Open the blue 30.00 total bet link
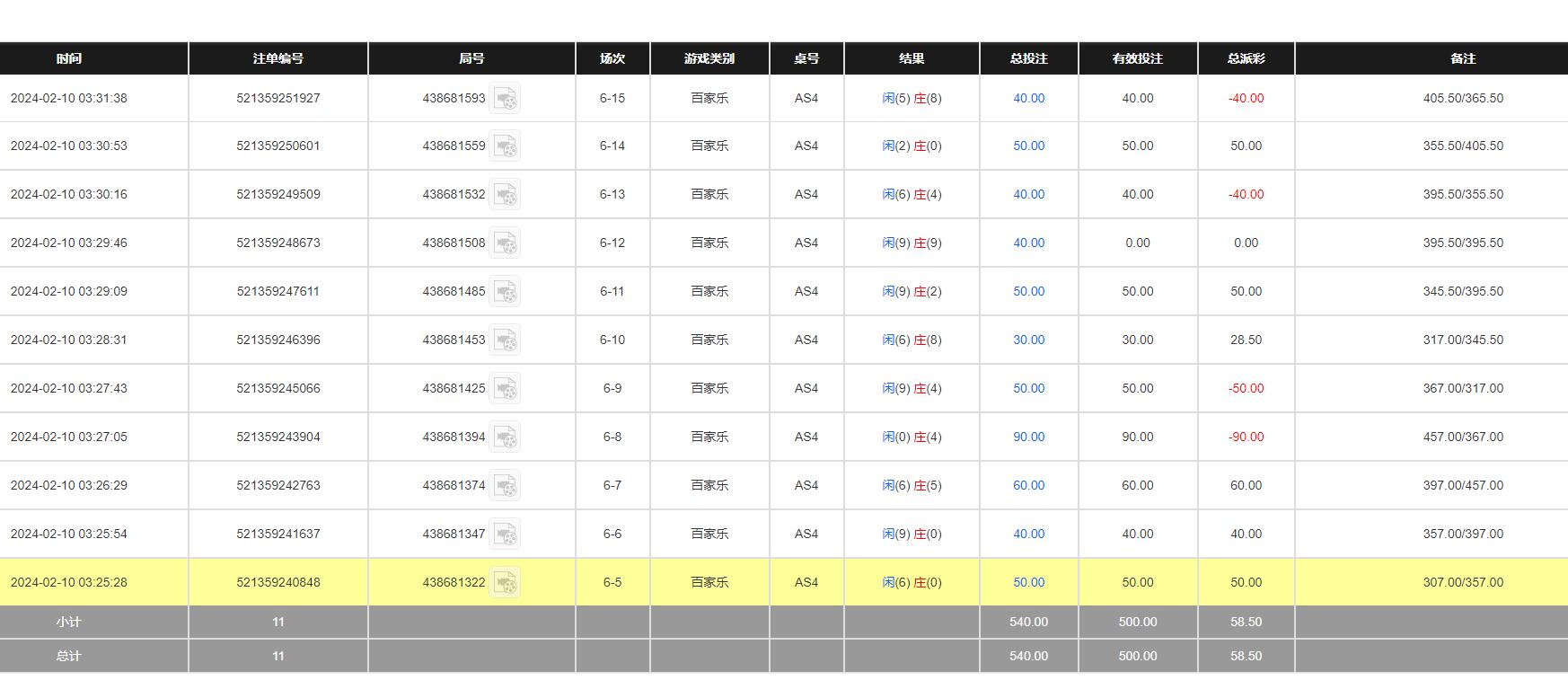1568x698 pixels. point(1028,340)
